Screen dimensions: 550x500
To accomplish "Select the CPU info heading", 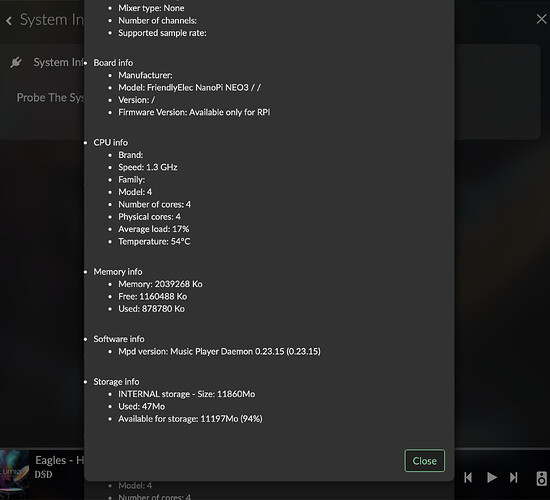I will (x=110, y=142).
